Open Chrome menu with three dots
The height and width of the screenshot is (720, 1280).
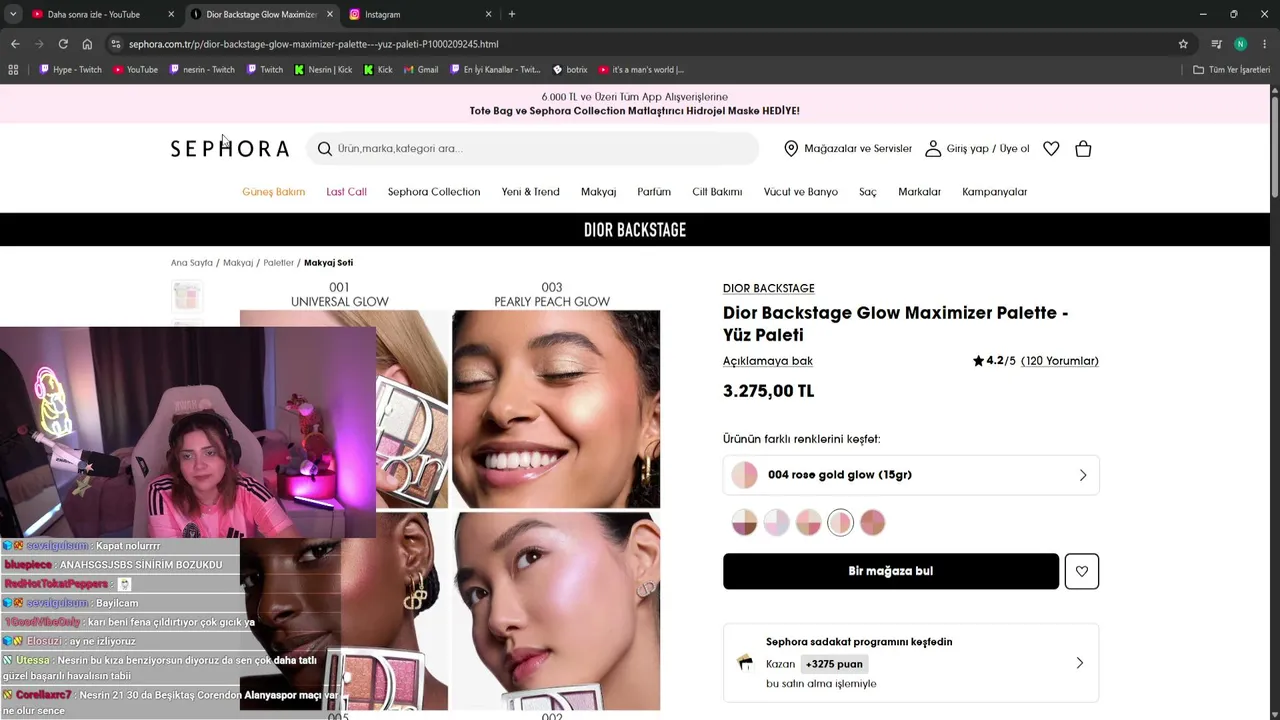(1265, 44)
